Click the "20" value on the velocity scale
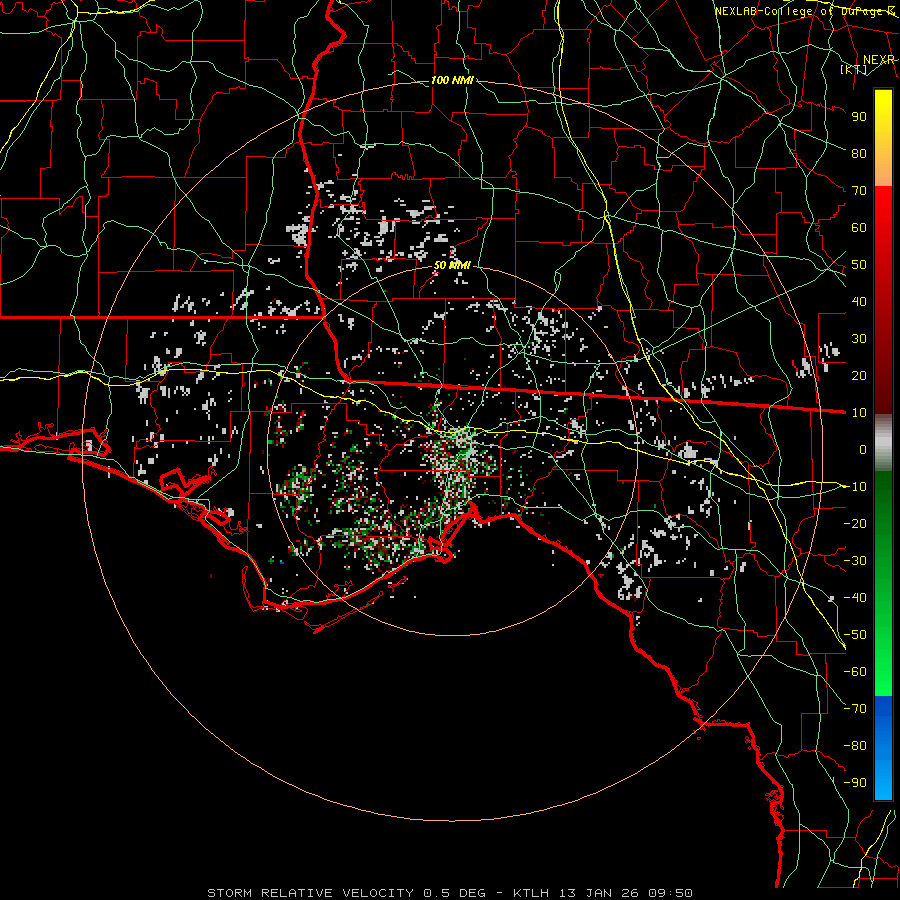 [x=859, y=375]
